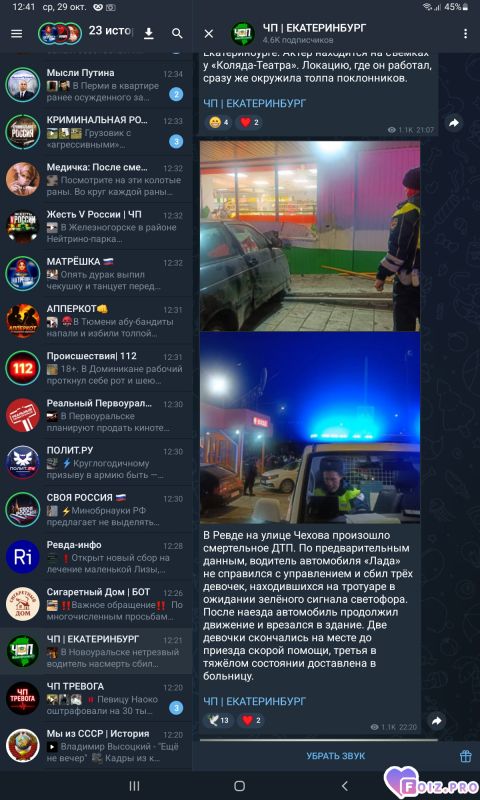
Task: View the crashed Lada car photo
Action: coord(310,236)
